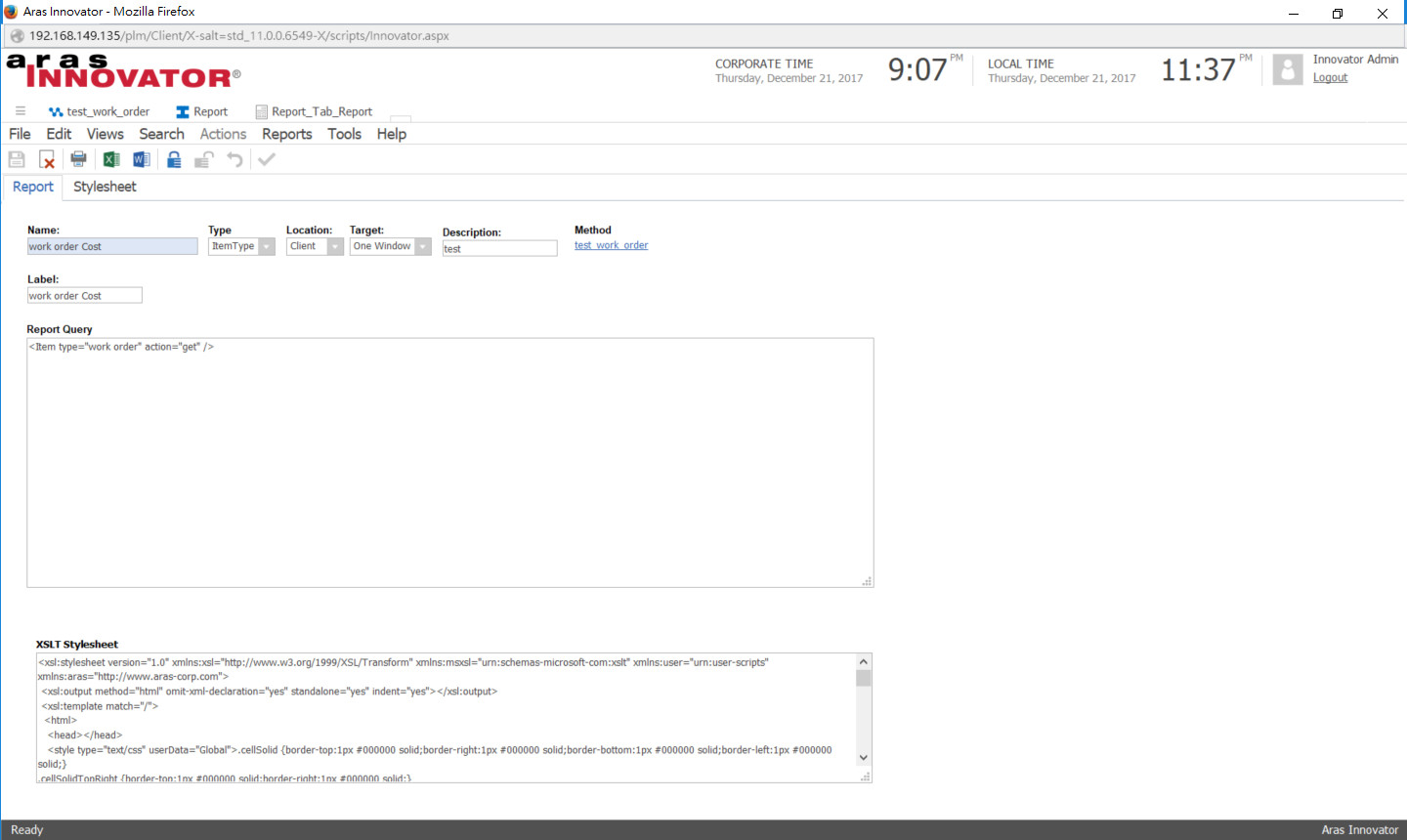
Task: Export to Excel toolbar icon
Action: [x=111, y=159]
